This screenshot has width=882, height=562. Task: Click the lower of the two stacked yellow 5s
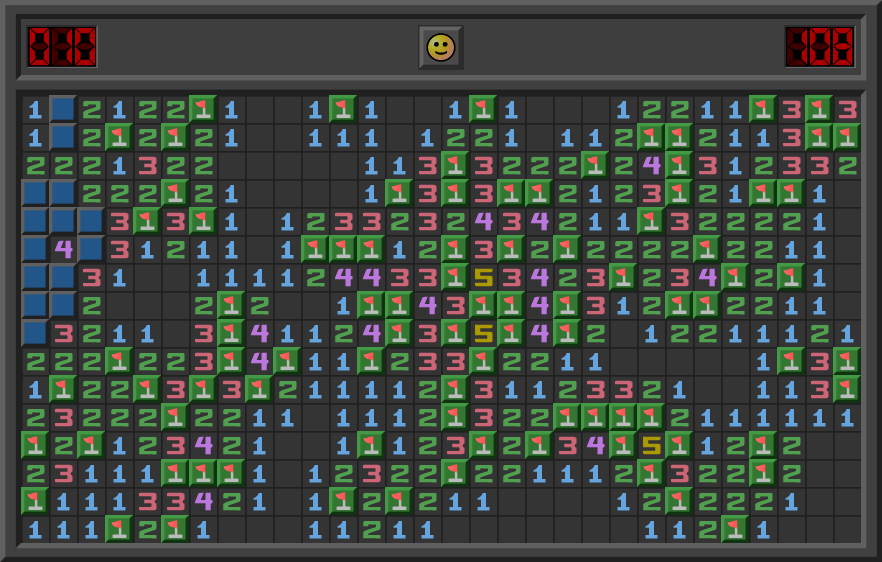484,333
